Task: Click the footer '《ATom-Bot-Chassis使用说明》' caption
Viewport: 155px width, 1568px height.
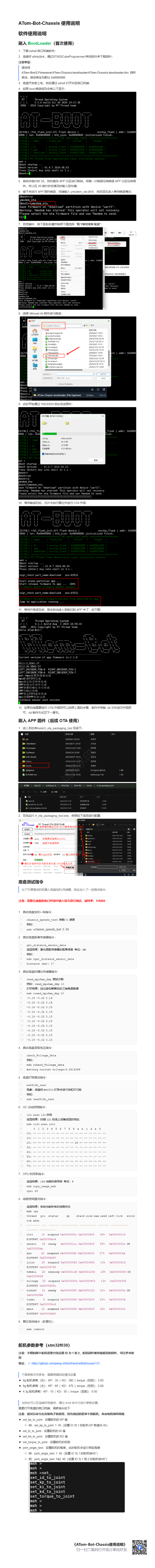Action: [x=100, y=1544]
